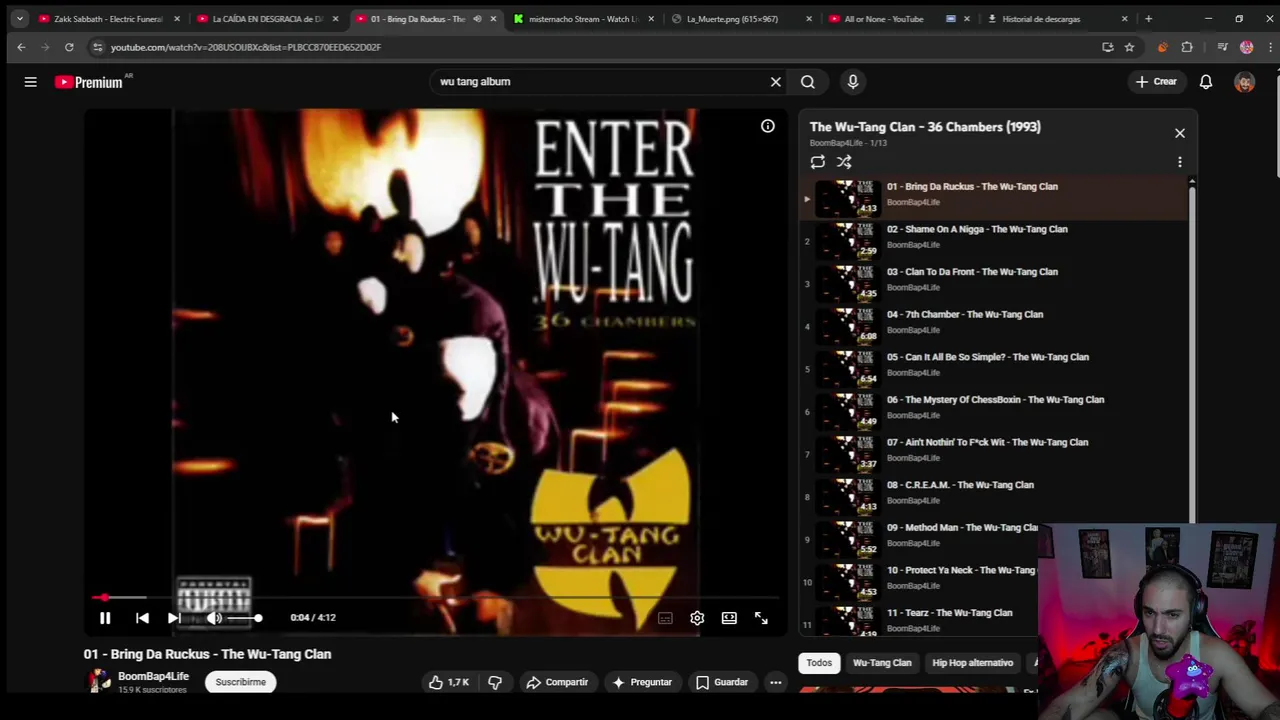Select 08 - C.R.E.A.M. track
This screenshot has height=720, width=1280.
(992, 497)
